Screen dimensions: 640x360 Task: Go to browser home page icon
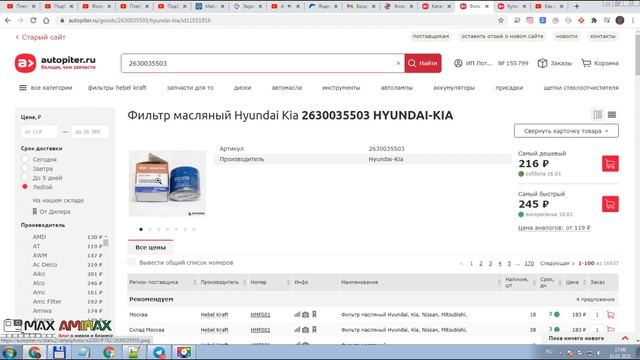click(46, 20)
